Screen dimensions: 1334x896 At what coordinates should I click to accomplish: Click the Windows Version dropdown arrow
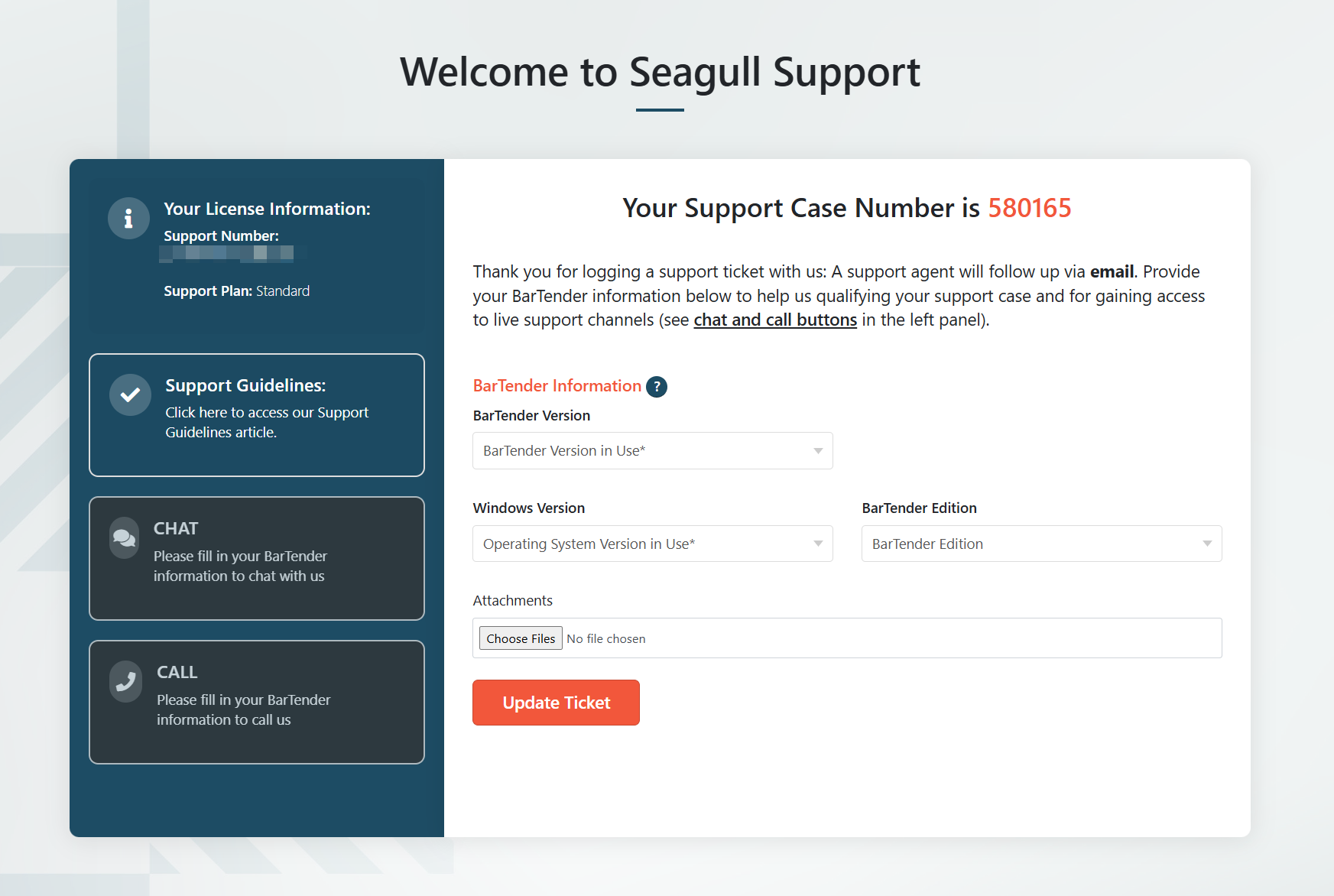pos(818,544)
